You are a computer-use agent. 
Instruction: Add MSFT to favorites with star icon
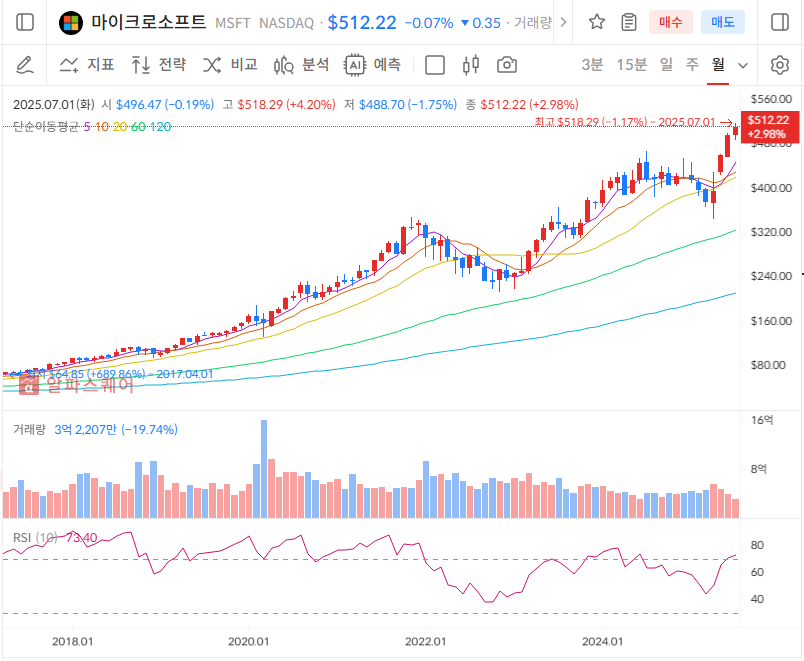[596, 22]
